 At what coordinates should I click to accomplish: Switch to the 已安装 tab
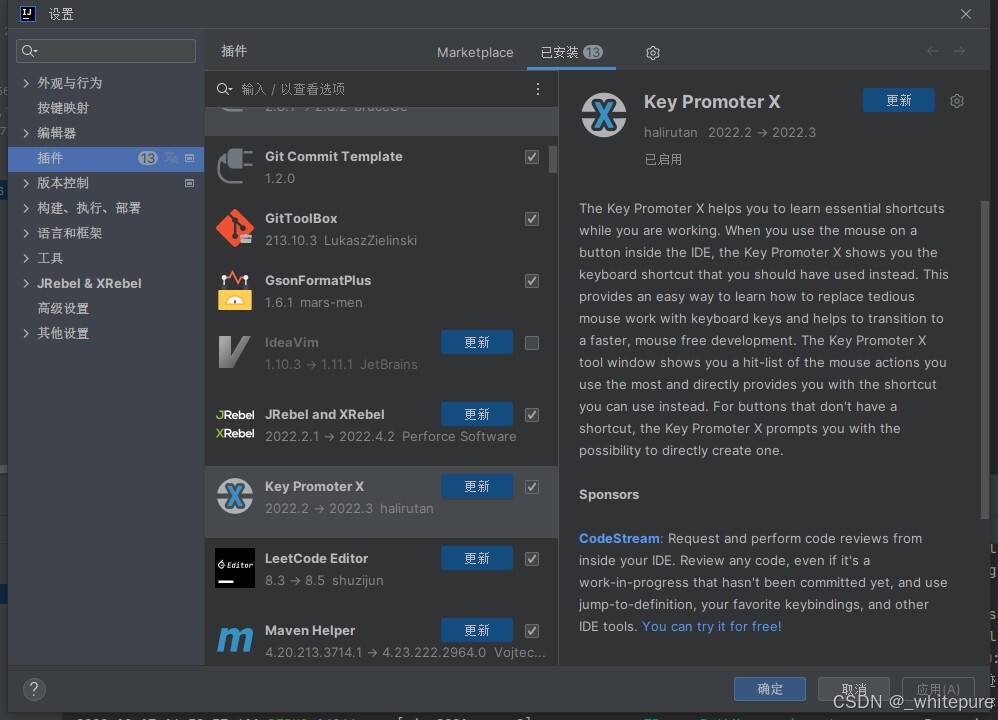[x=571, y=52]
